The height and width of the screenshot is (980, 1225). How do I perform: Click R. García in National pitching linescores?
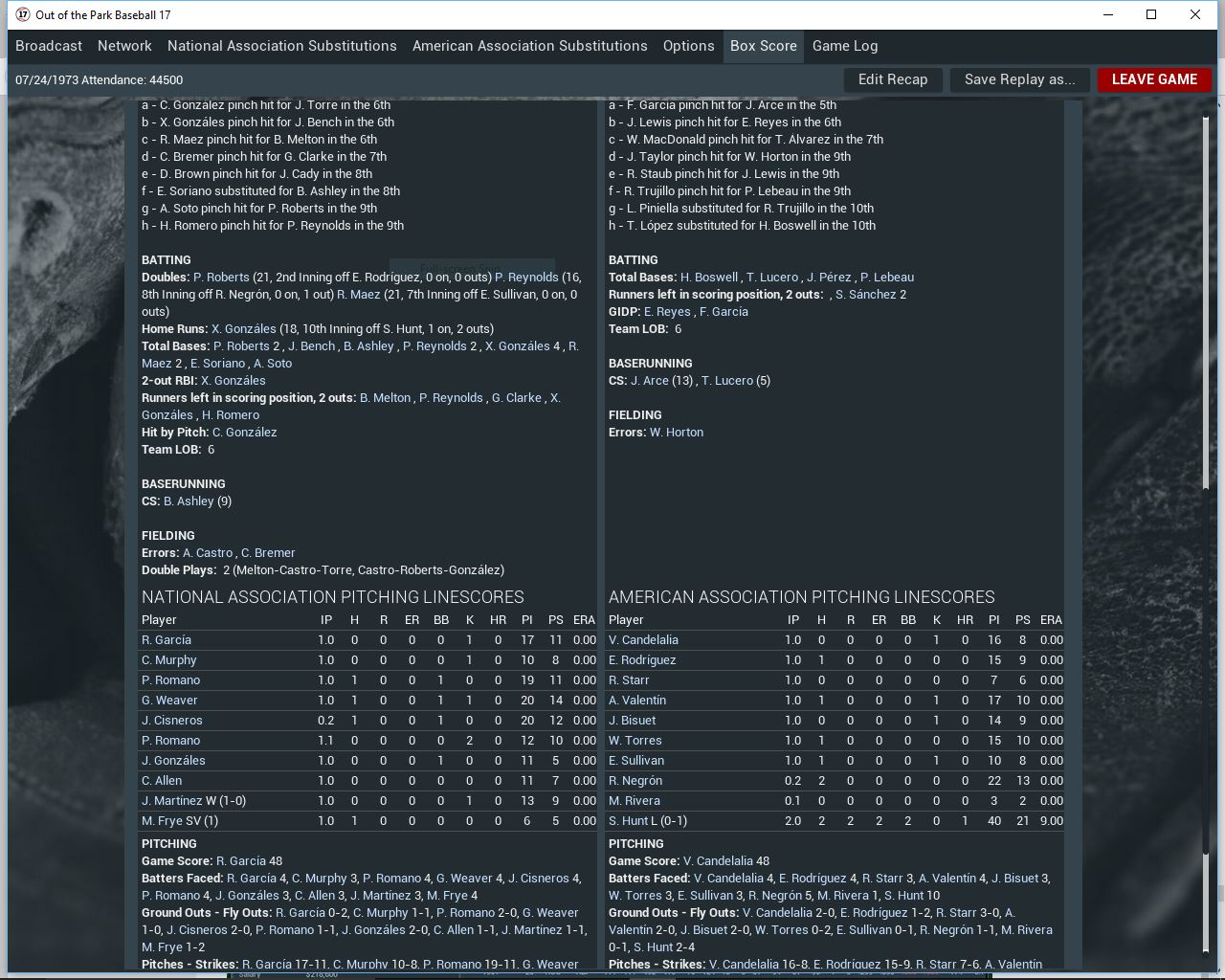point(167,640)
